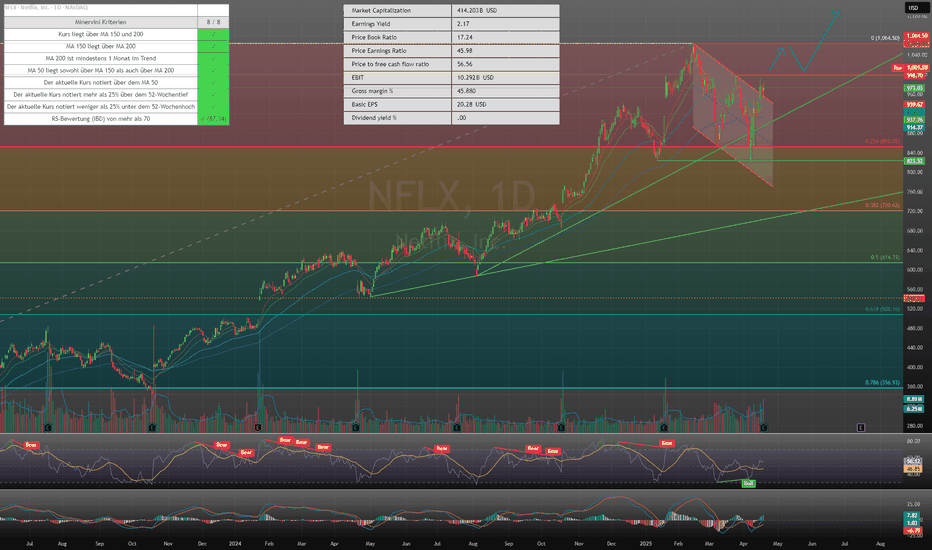Select Fibonacci level 0.618 (508.16) label
The height and width of the screenshot is (550, 932).
pos(882,309)
